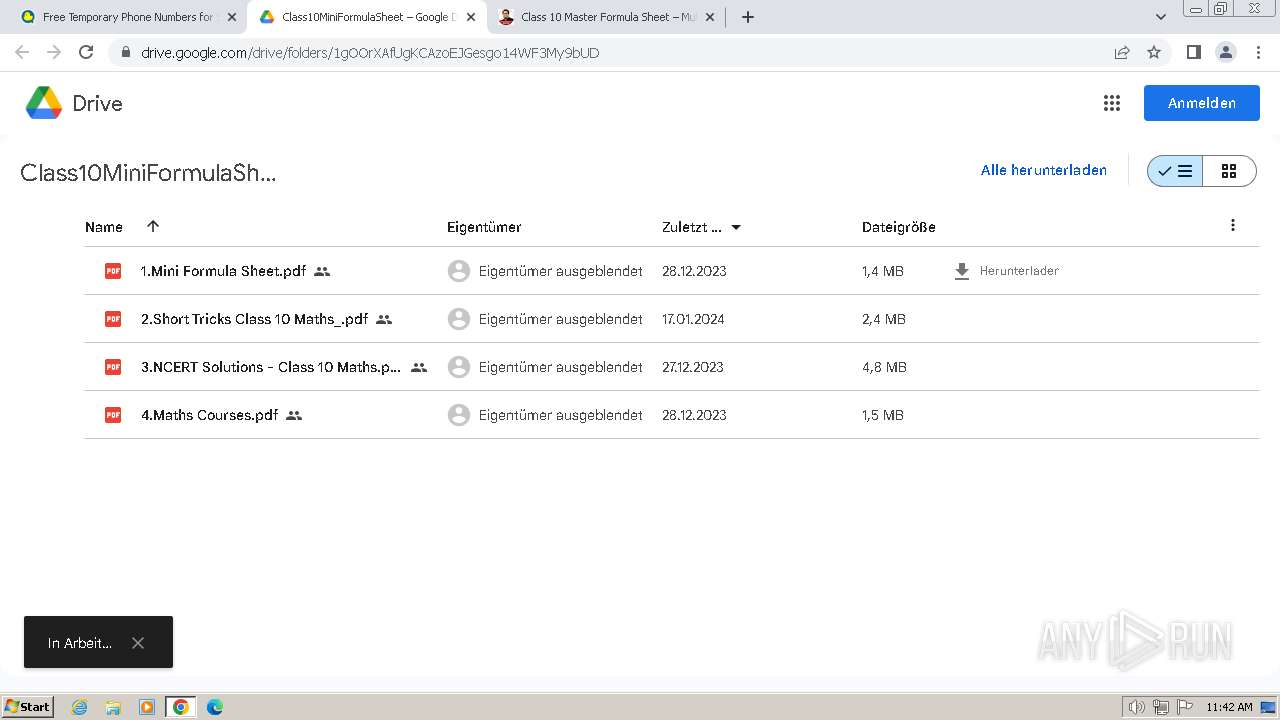Open Chrome profile avatar

(1225, 53)
